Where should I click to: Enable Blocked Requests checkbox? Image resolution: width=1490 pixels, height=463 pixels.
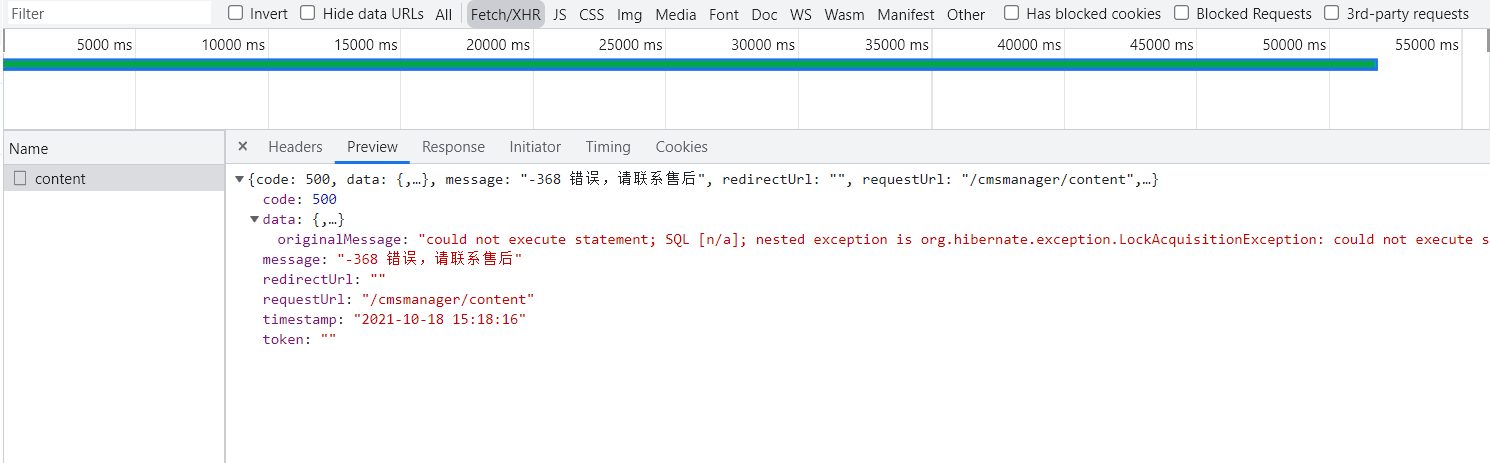point(1182,13)
